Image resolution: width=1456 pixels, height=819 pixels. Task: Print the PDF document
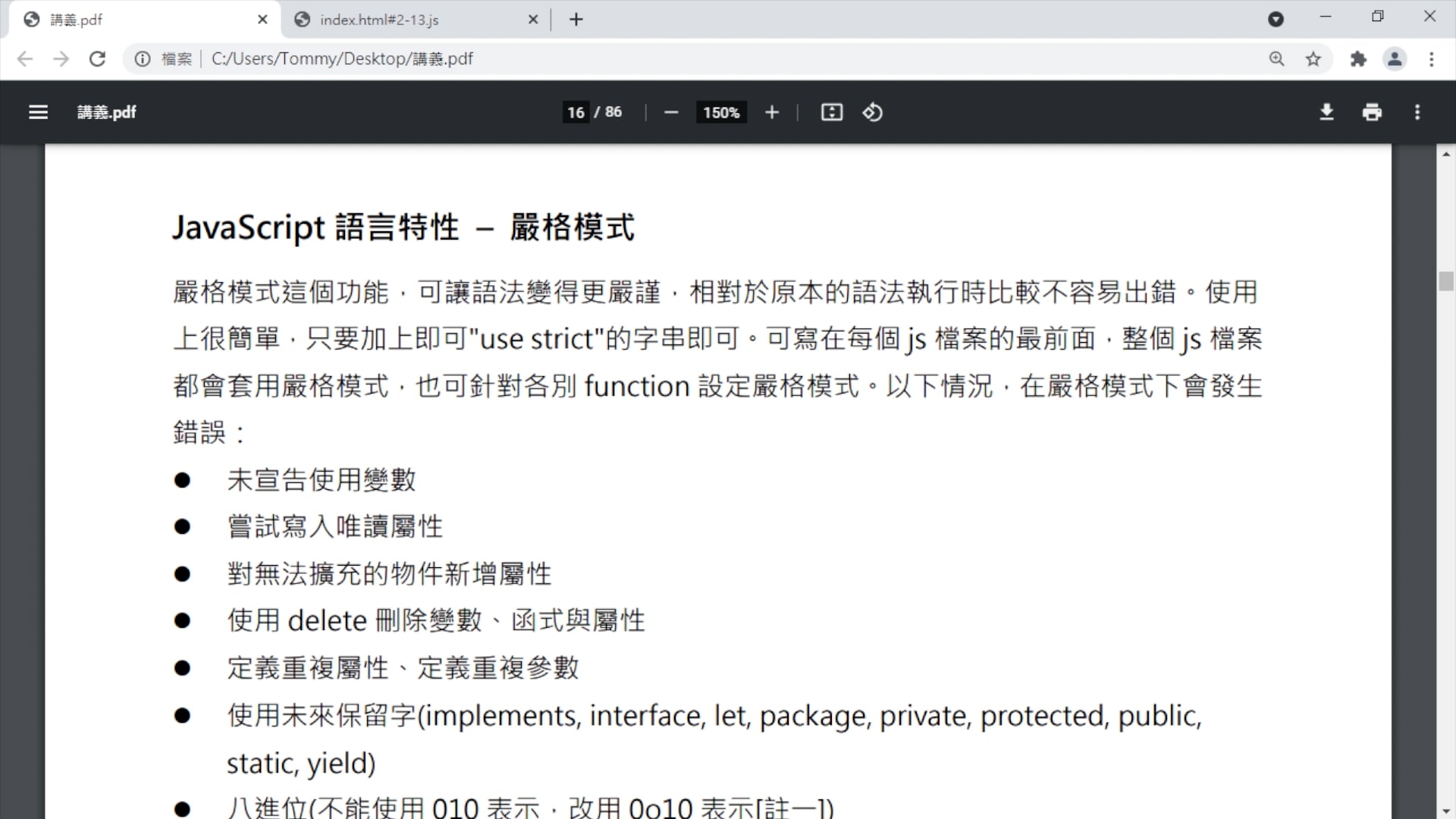1372,112
